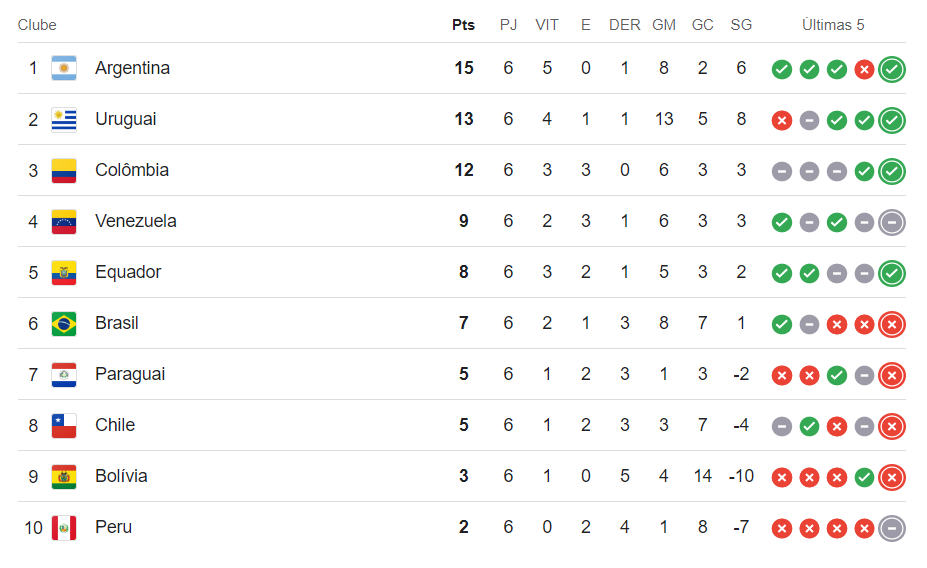Click the Pts column header
This screenshot has width=927, height=568.
pos(464,25)
